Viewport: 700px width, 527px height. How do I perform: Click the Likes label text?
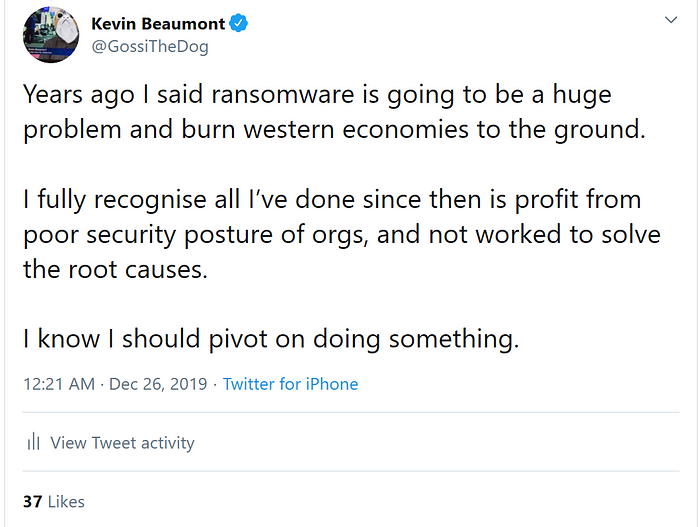[x=66, y=502]
